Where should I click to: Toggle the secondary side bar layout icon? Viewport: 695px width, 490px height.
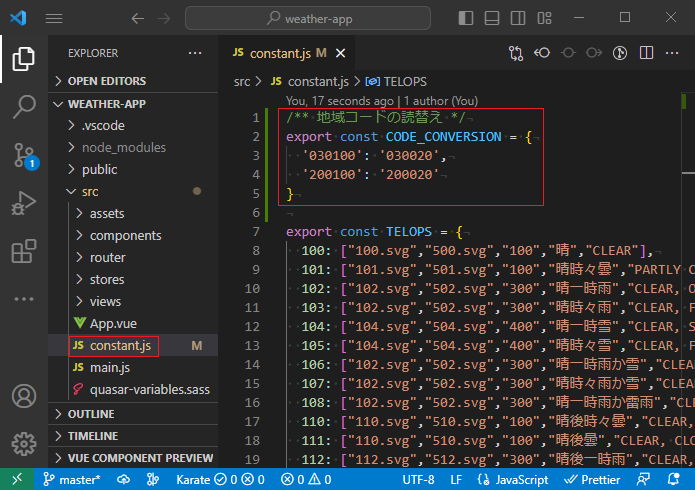click(518, 18)
